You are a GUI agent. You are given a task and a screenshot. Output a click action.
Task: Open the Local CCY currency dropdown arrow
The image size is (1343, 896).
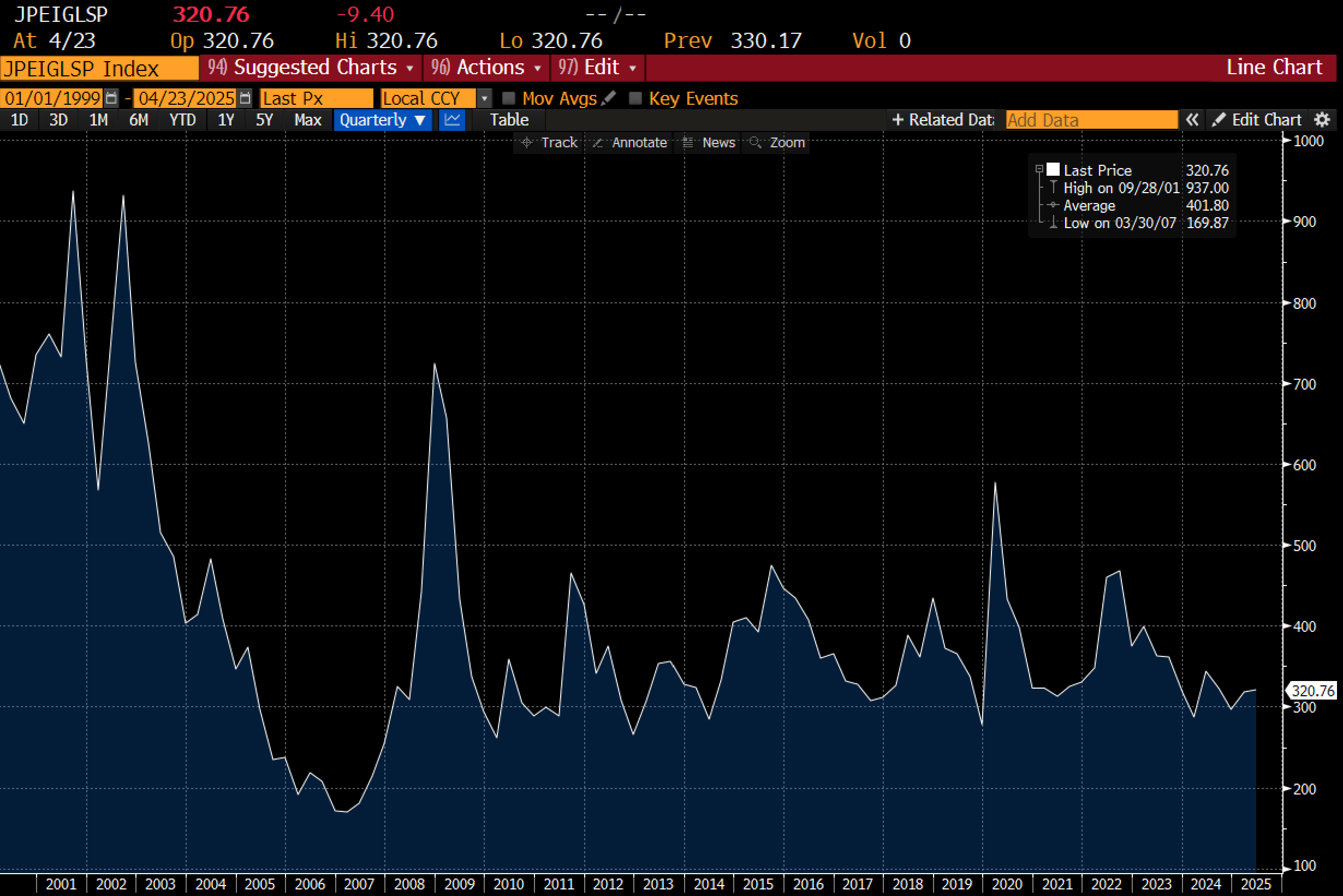[484, 98]
